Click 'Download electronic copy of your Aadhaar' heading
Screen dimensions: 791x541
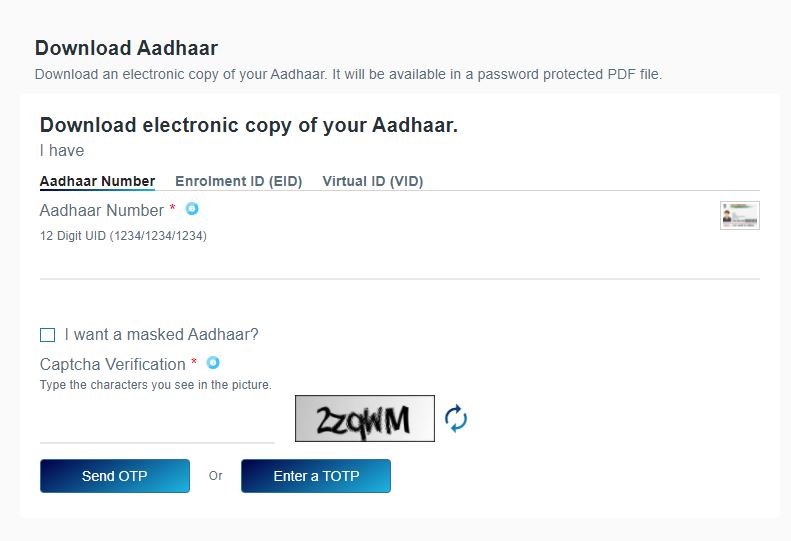pyautogui.click(x=249, y=125)
